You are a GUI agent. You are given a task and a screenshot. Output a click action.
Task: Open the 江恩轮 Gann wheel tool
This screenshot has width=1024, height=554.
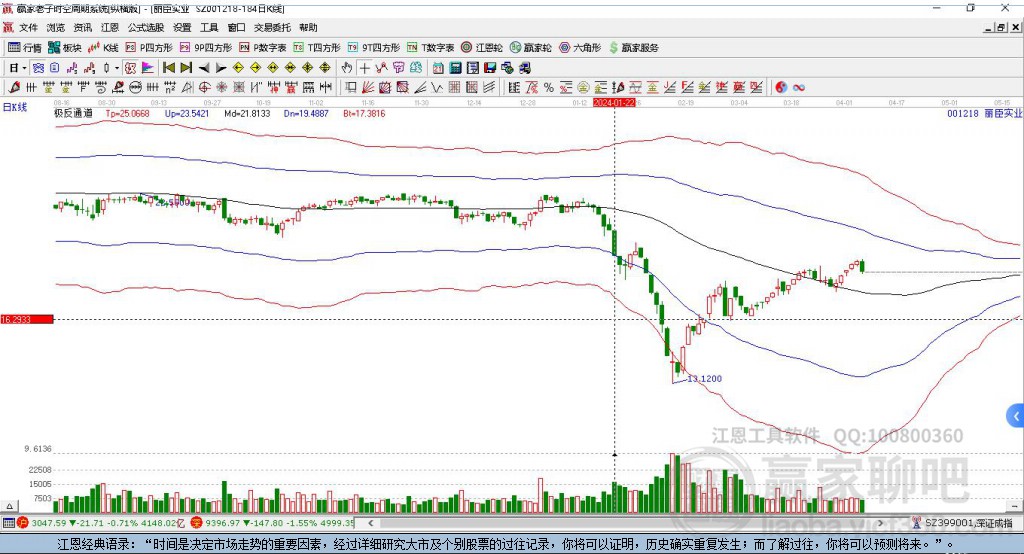tap(482, 48)
